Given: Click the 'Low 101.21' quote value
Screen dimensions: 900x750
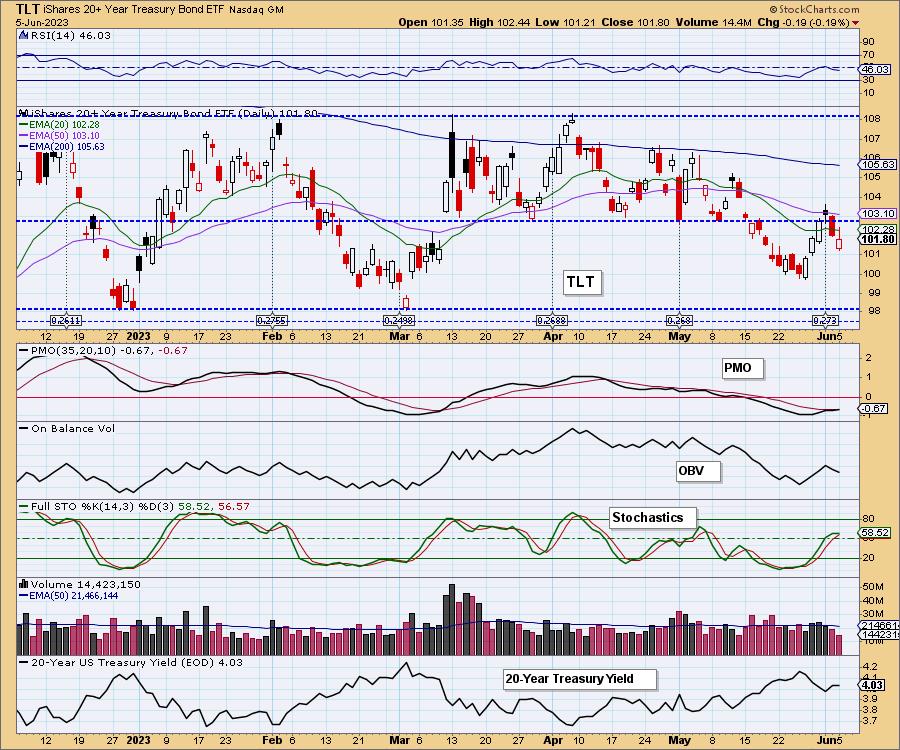Looking at the screenshot, I should click(565, 22).
